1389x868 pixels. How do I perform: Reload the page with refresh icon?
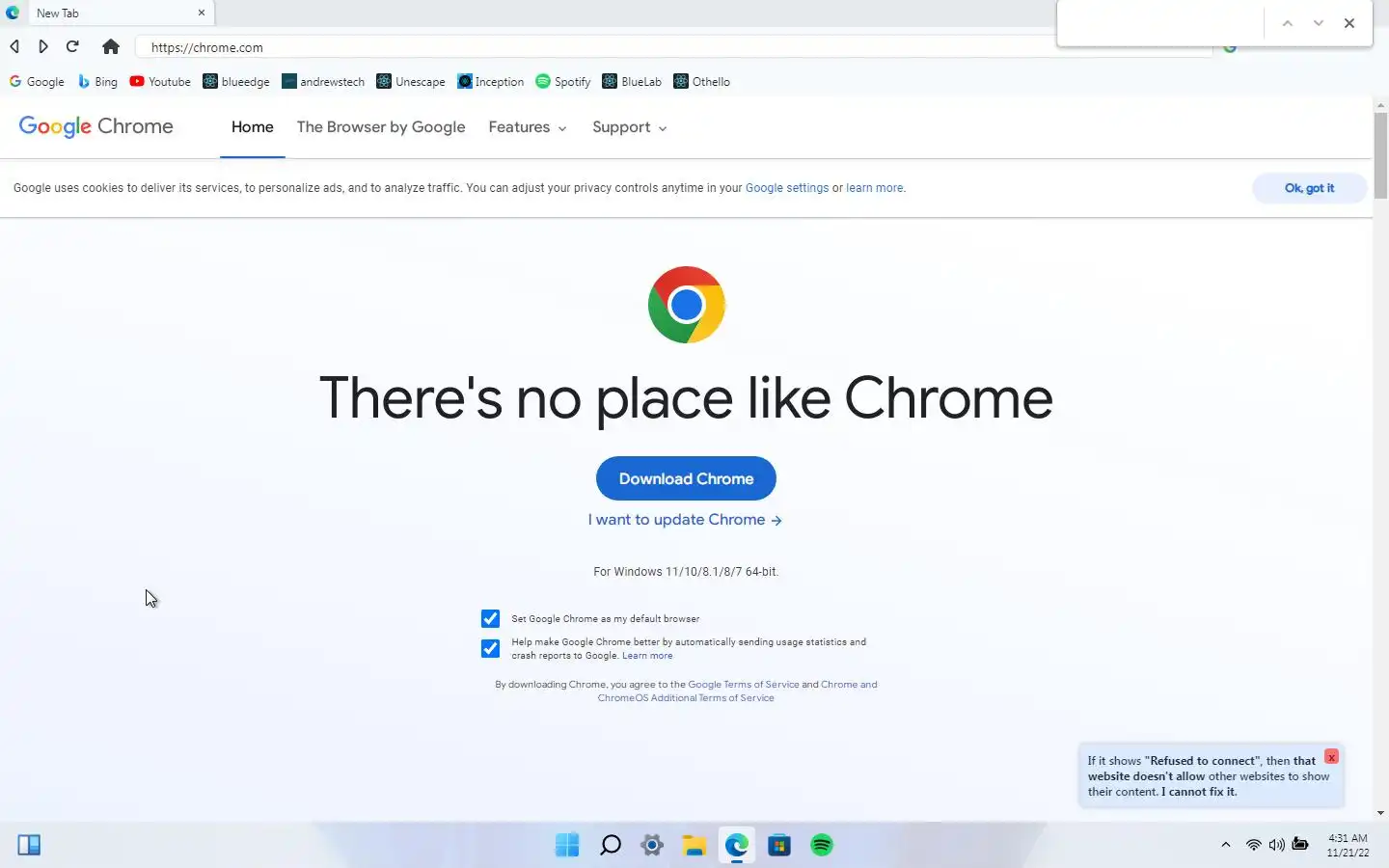(x=72, y=46)
